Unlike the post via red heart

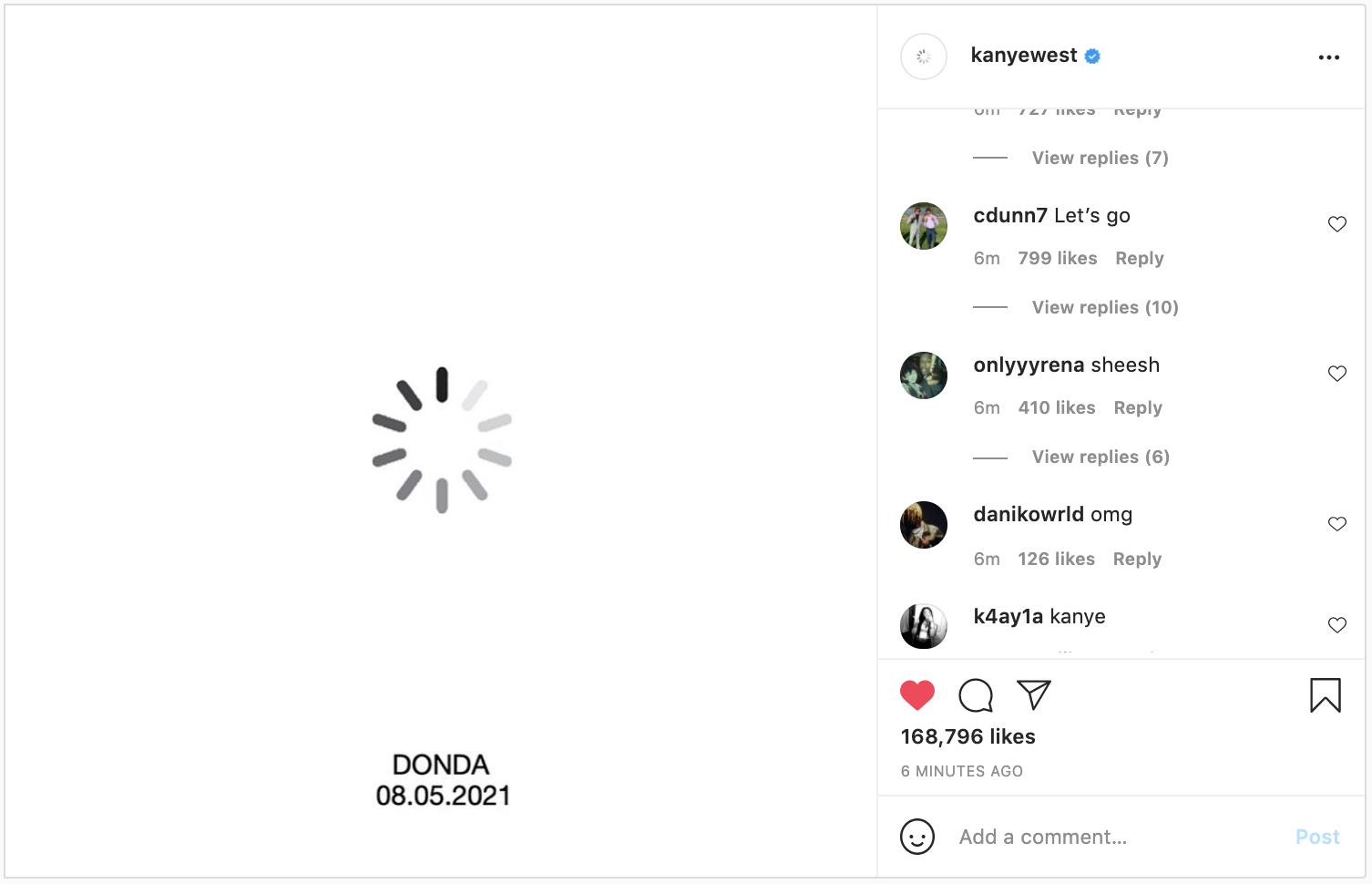[x=917, y=695]
